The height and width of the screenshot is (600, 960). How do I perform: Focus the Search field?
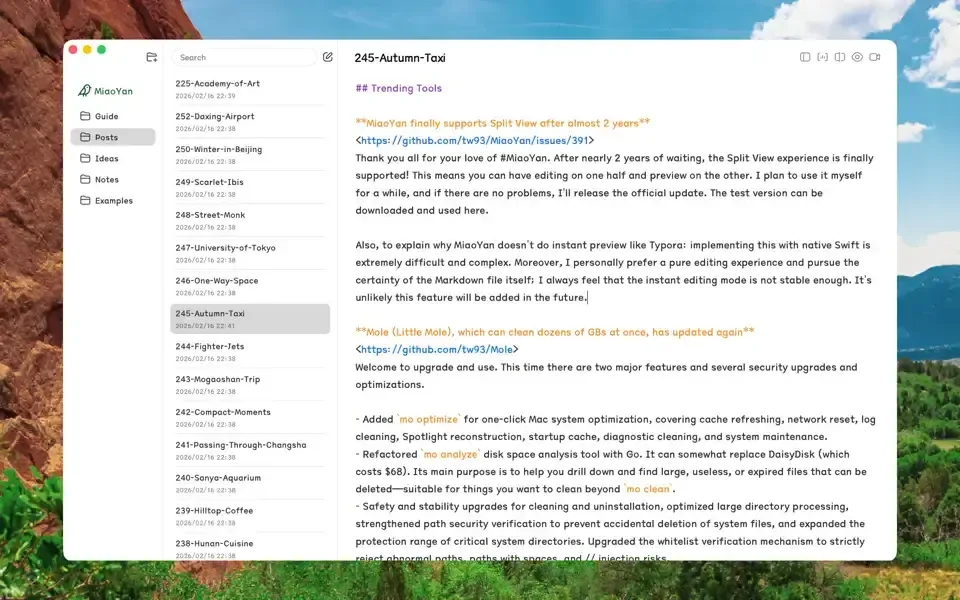coord(244,57)
